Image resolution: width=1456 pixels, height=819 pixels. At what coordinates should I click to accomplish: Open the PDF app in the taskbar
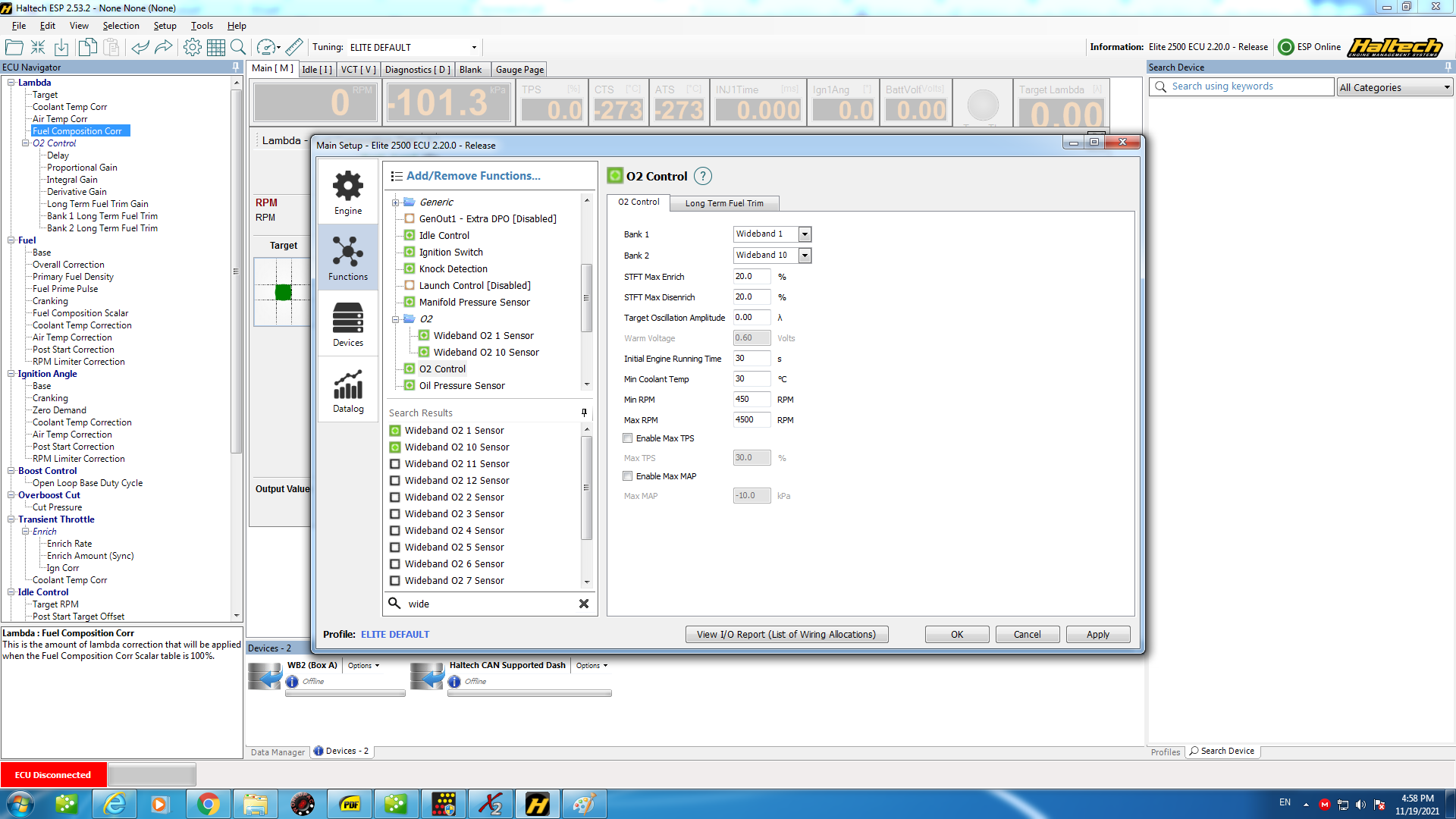(350, 804)
